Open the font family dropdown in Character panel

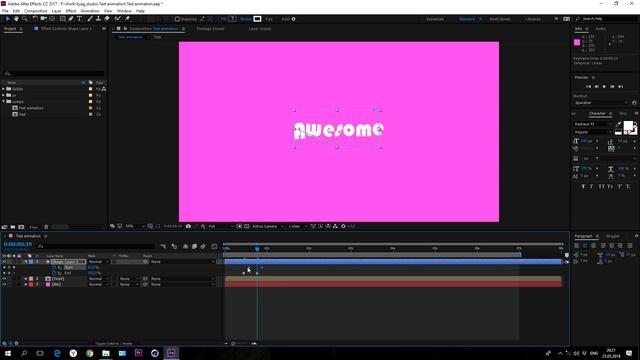pos(593,124)
